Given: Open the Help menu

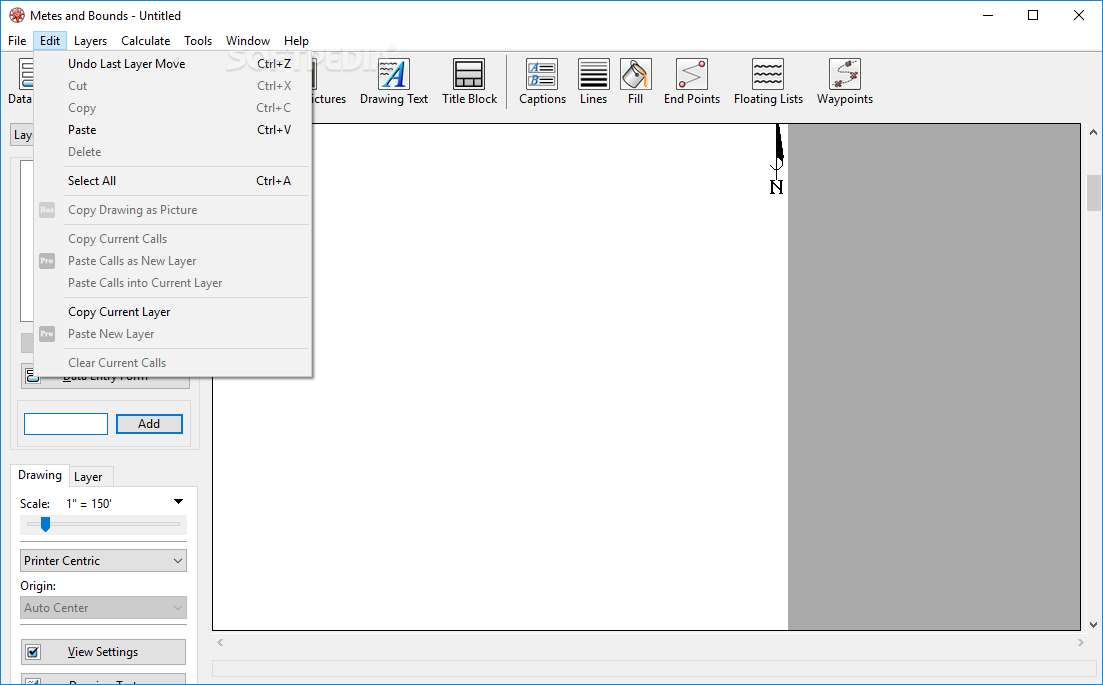Looking at the screenshot, I should 296,41.
